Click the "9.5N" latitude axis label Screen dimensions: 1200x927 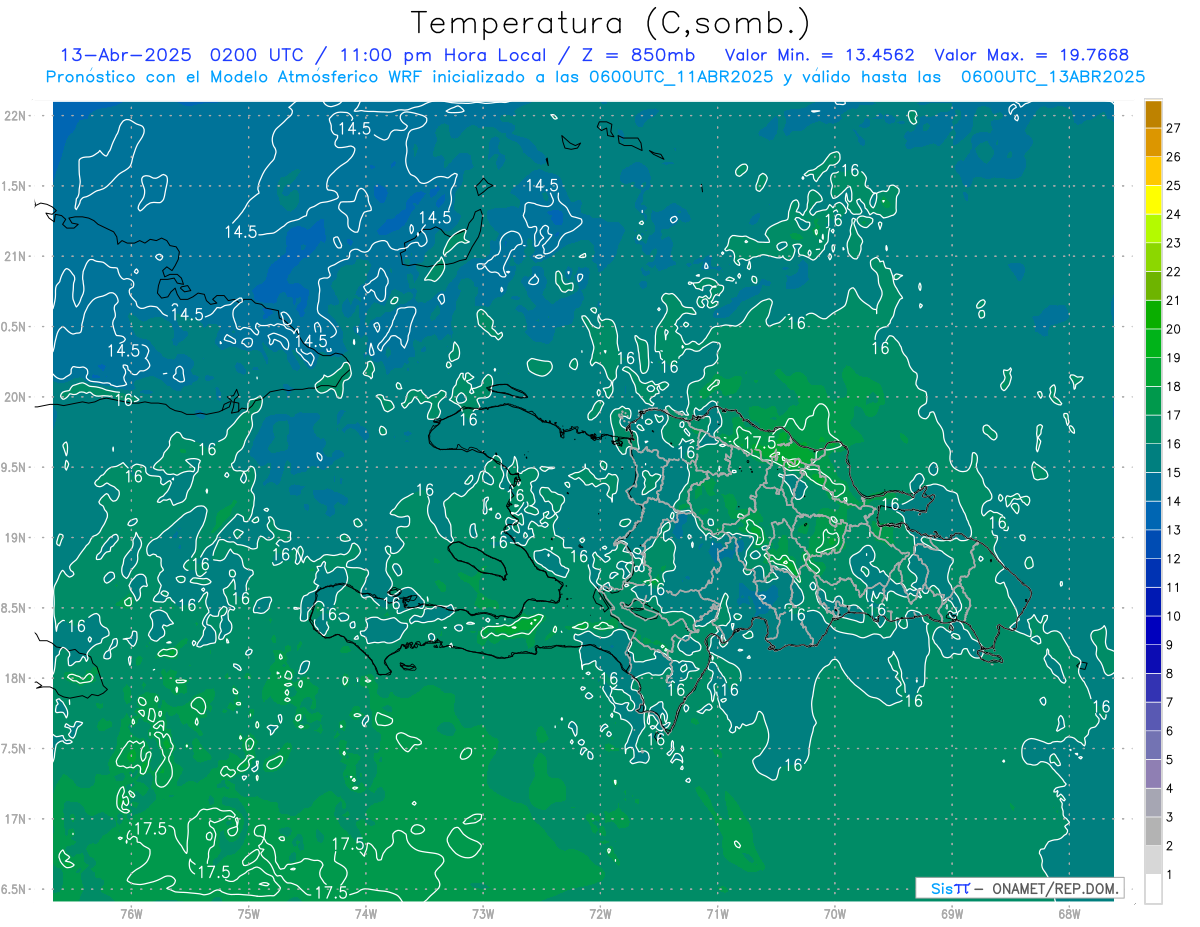tap(15, 467)
